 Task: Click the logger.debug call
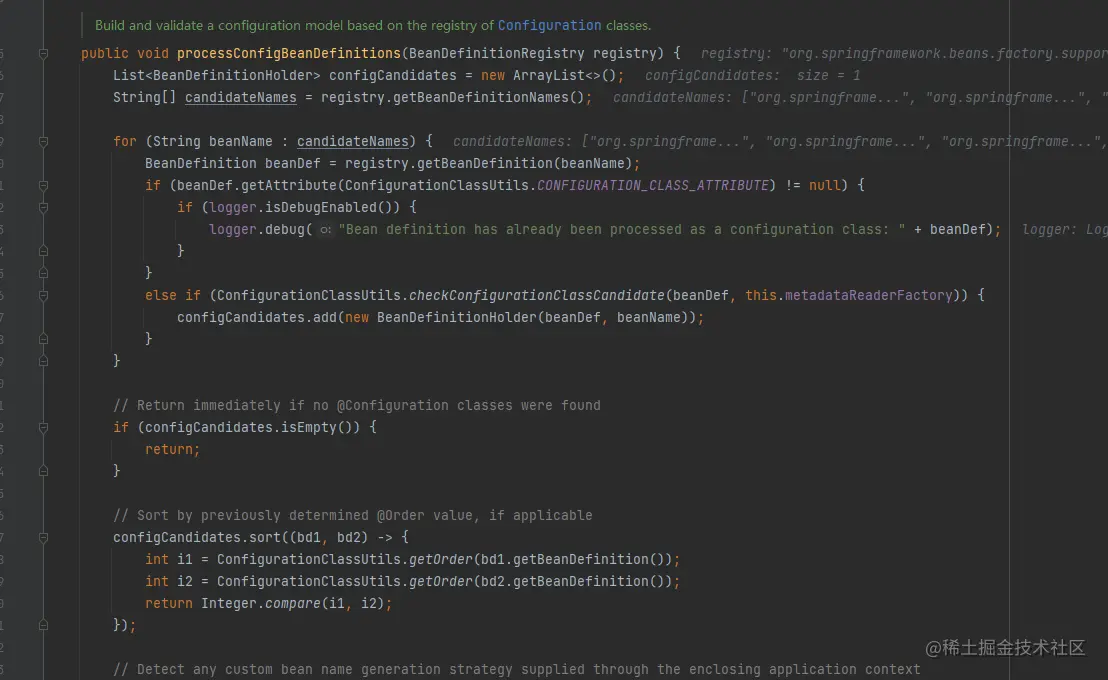pyautogui.click(x=257, y=230)
